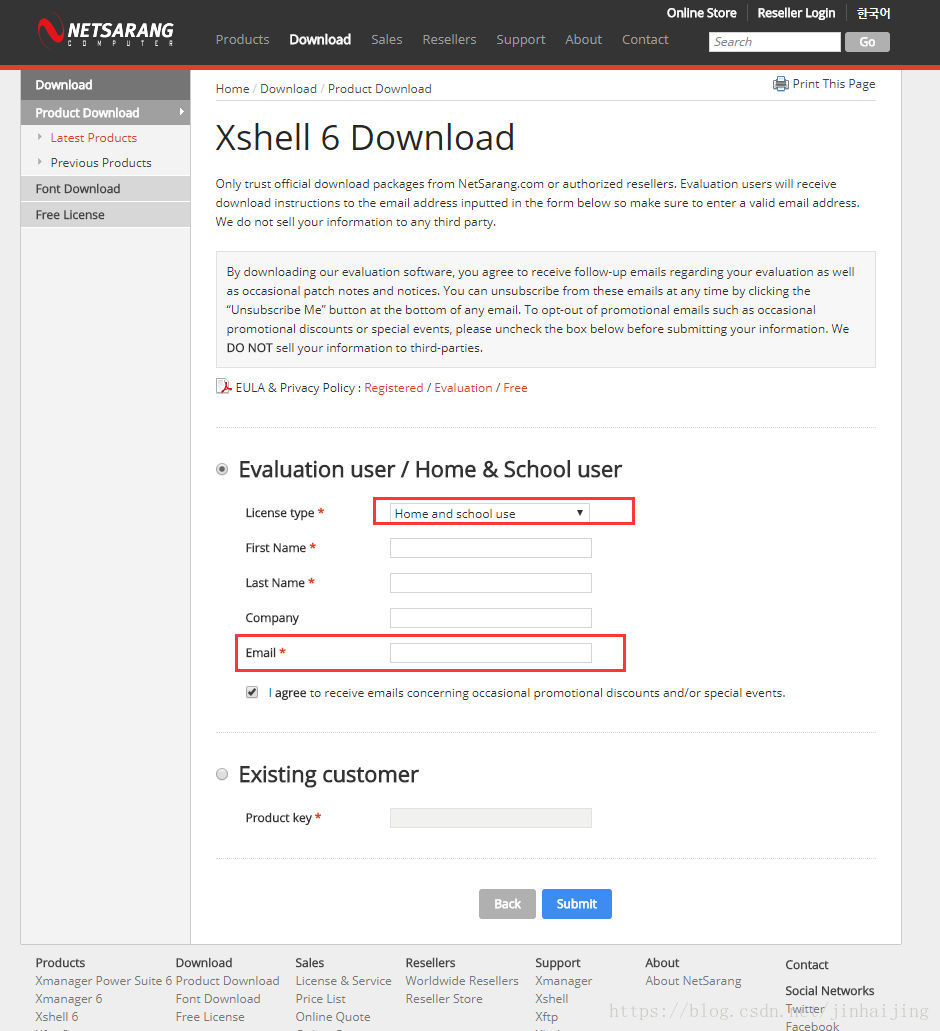Uncheck the promotional emails agreement checkbox
The width and height of the screenshot is (940, 1031).
pos(252,692)
